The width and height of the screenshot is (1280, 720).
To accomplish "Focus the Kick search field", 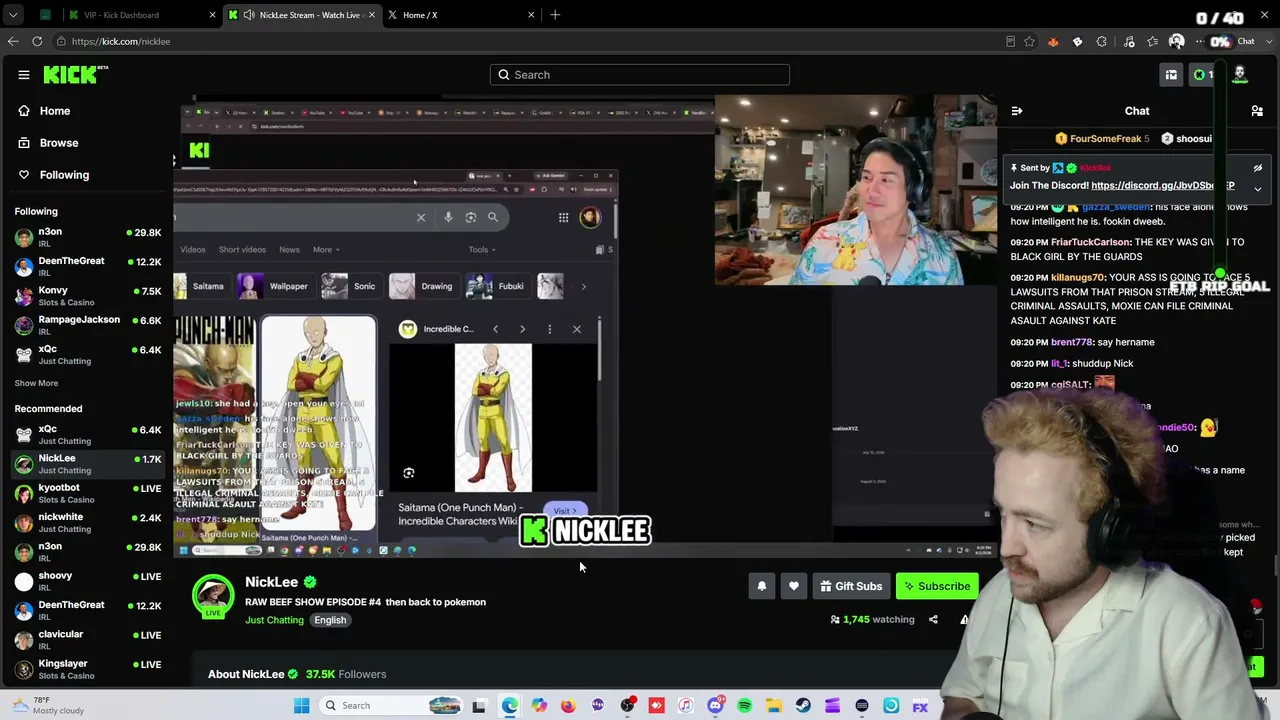I will (640, 75).
